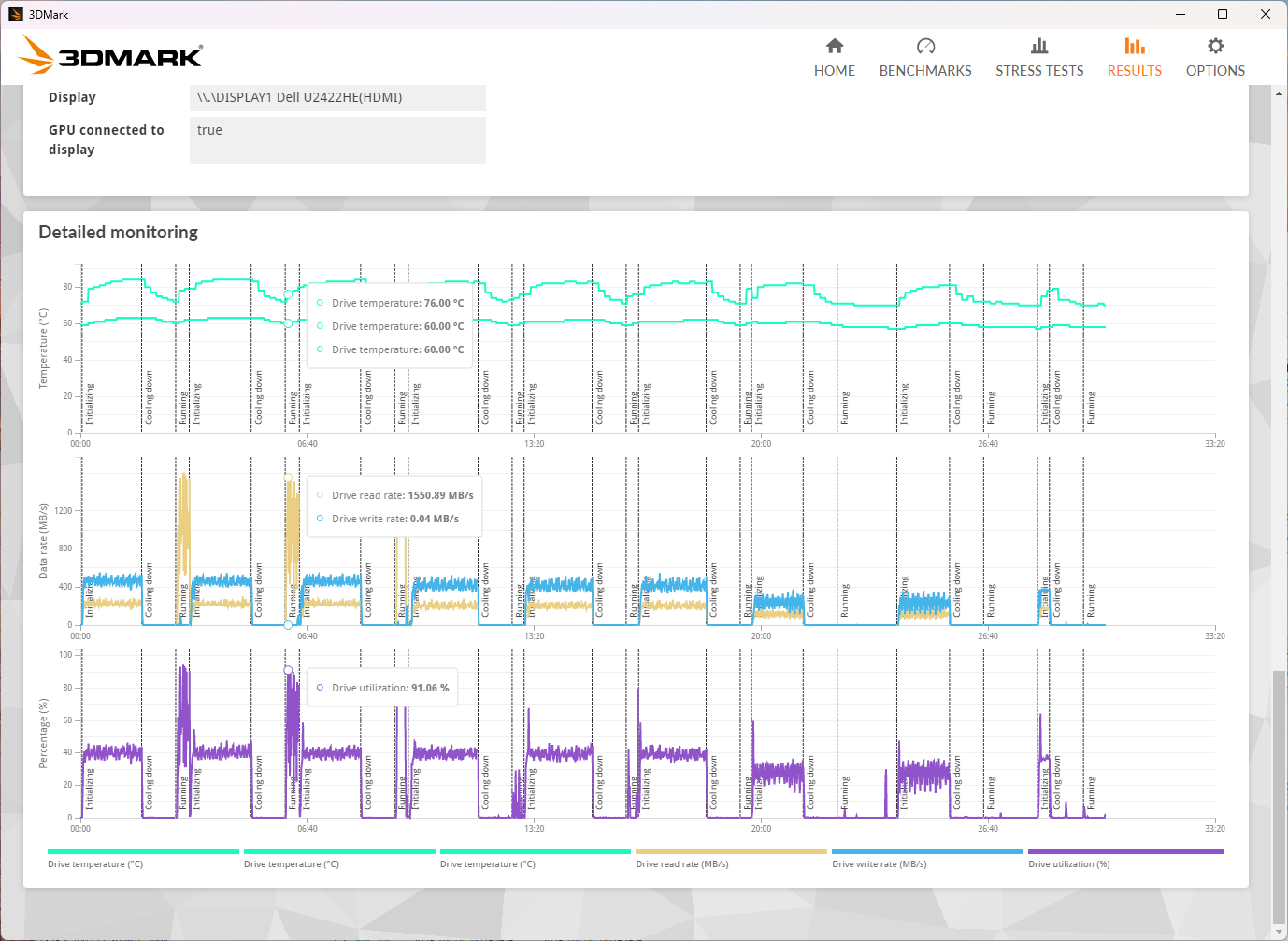Viewport: 1288px width, 941px height.
Task: Click the 3DMark app icon in title bar
Action: (x=15, y=14)
